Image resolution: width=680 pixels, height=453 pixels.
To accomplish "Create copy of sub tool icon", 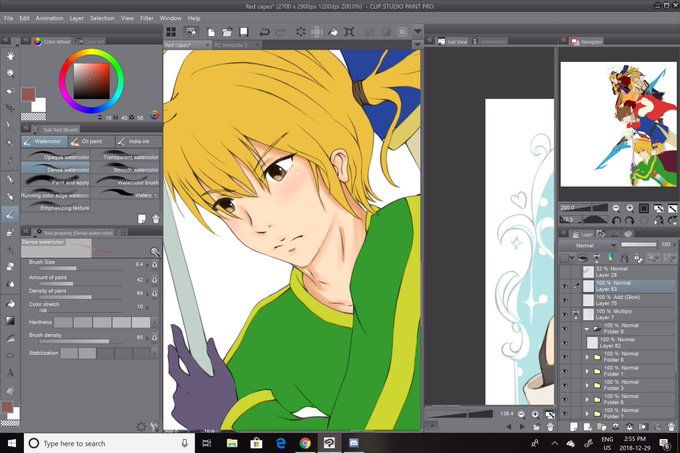I will (x=142, y=219).
